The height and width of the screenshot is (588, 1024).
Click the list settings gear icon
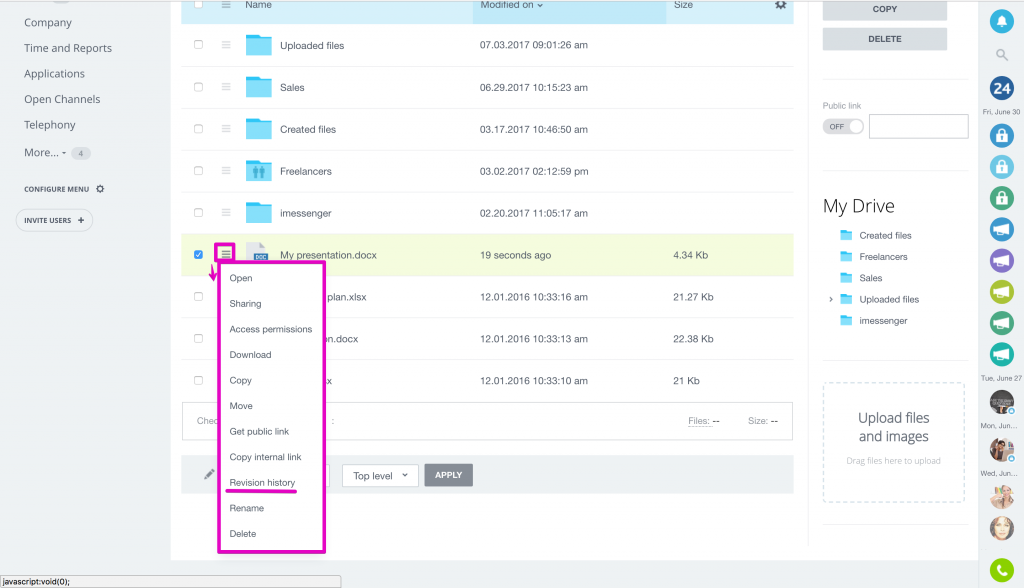click(780, 5)
